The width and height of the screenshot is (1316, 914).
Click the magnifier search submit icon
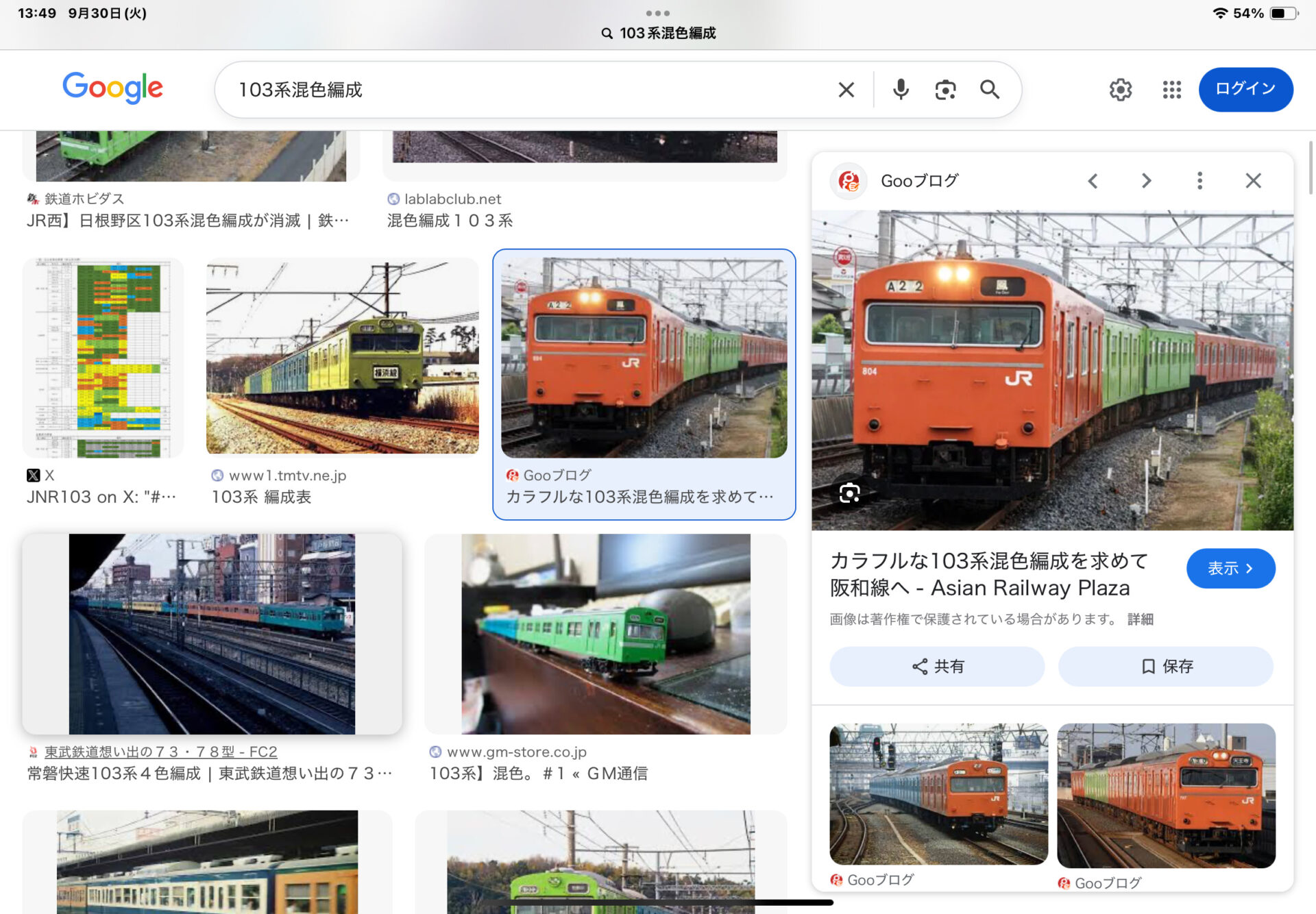click(989, 90)
